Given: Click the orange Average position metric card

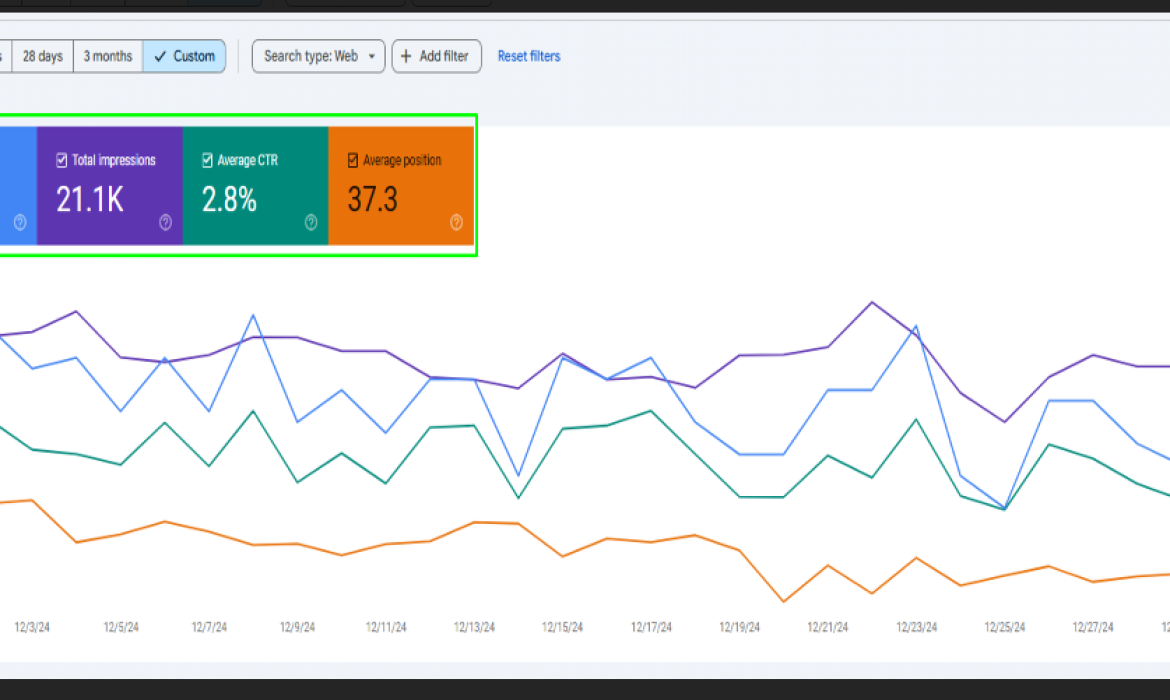Looking at the screenshot, I should click(400, 190).
